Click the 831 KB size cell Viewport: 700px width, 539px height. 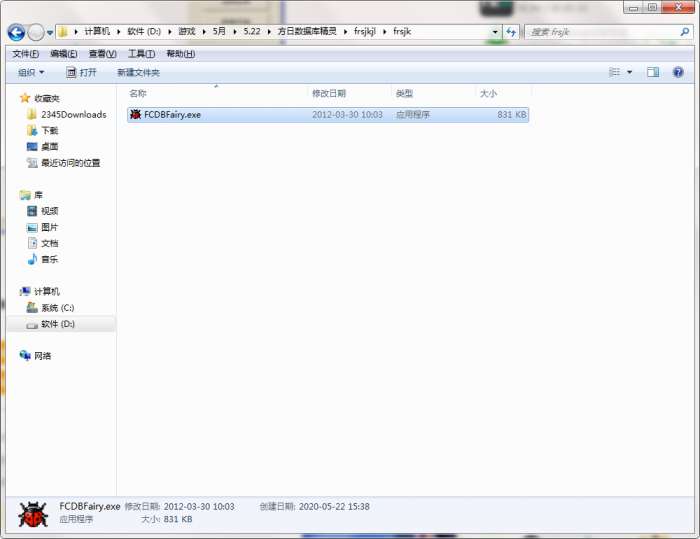pyautogui.click(x=512, y=115)
